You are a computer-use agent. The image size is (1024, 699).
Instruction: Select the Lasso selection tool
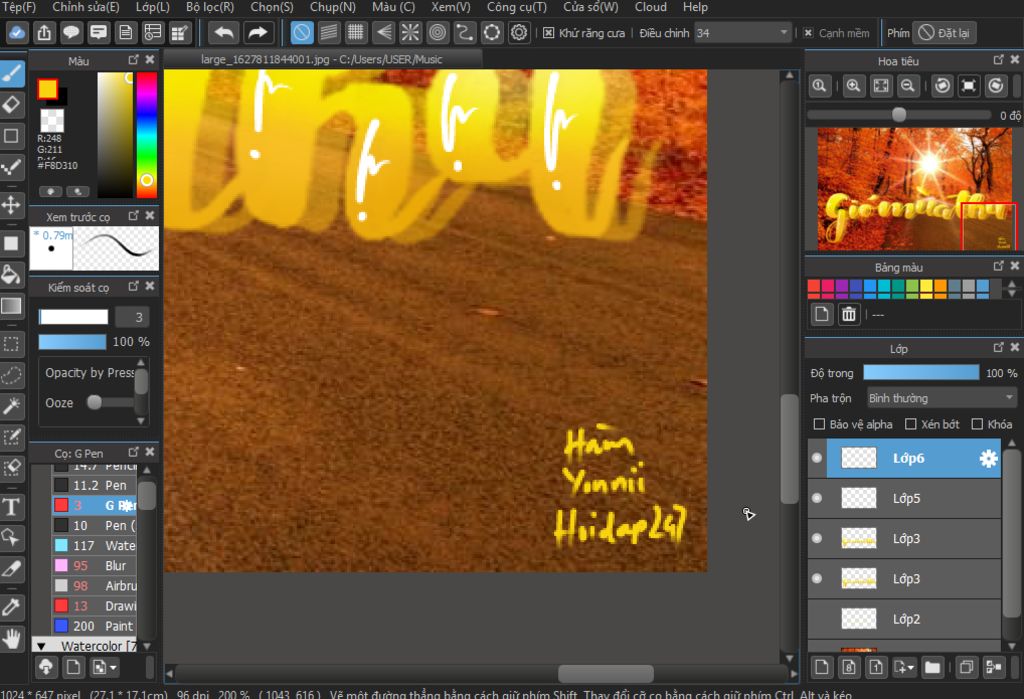click(x=12, y=375)
